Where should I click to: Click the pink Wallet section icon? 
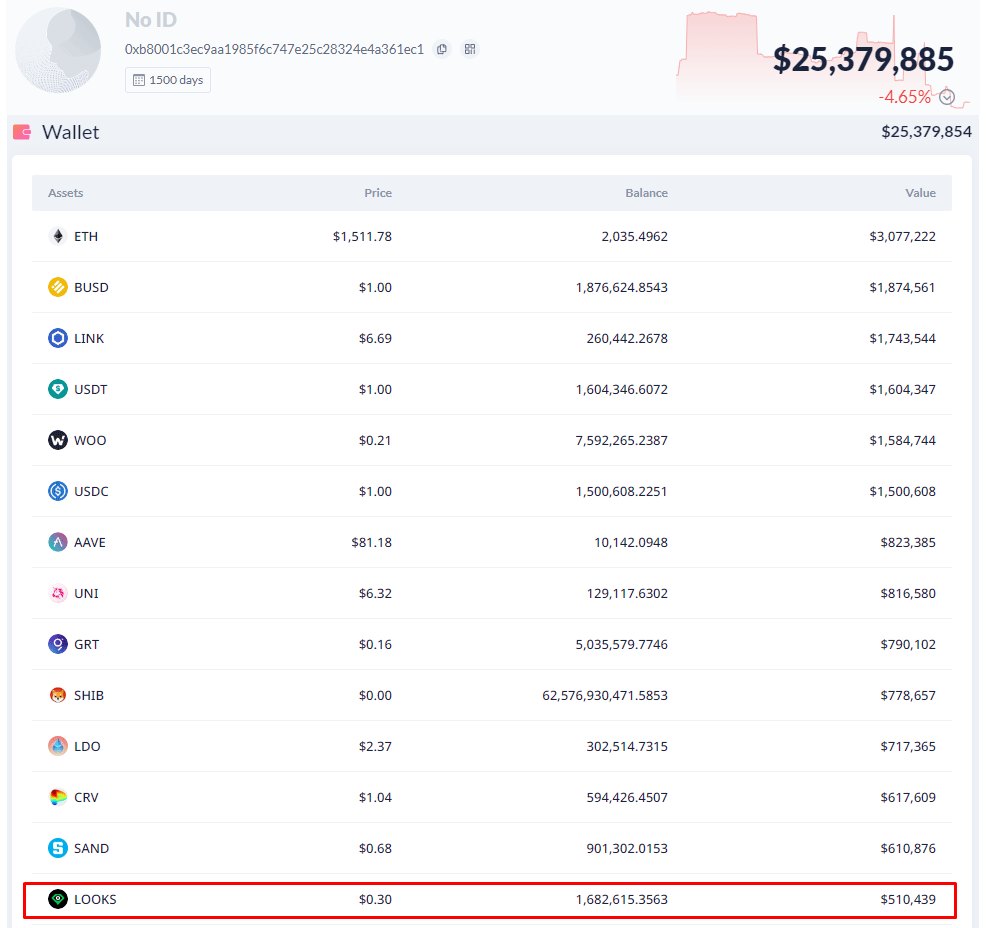tap(22, 132)
